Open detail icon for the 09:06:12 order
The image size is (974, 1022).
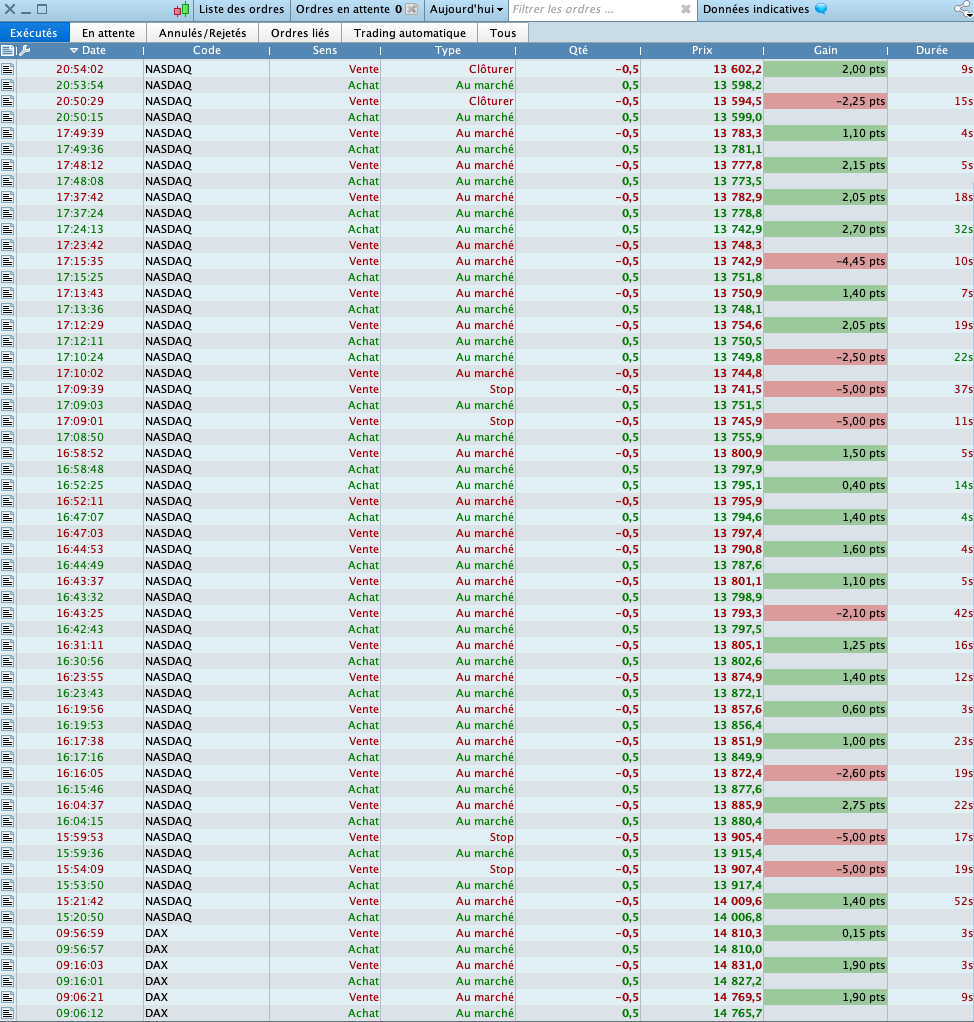(x=7, y=1013)
